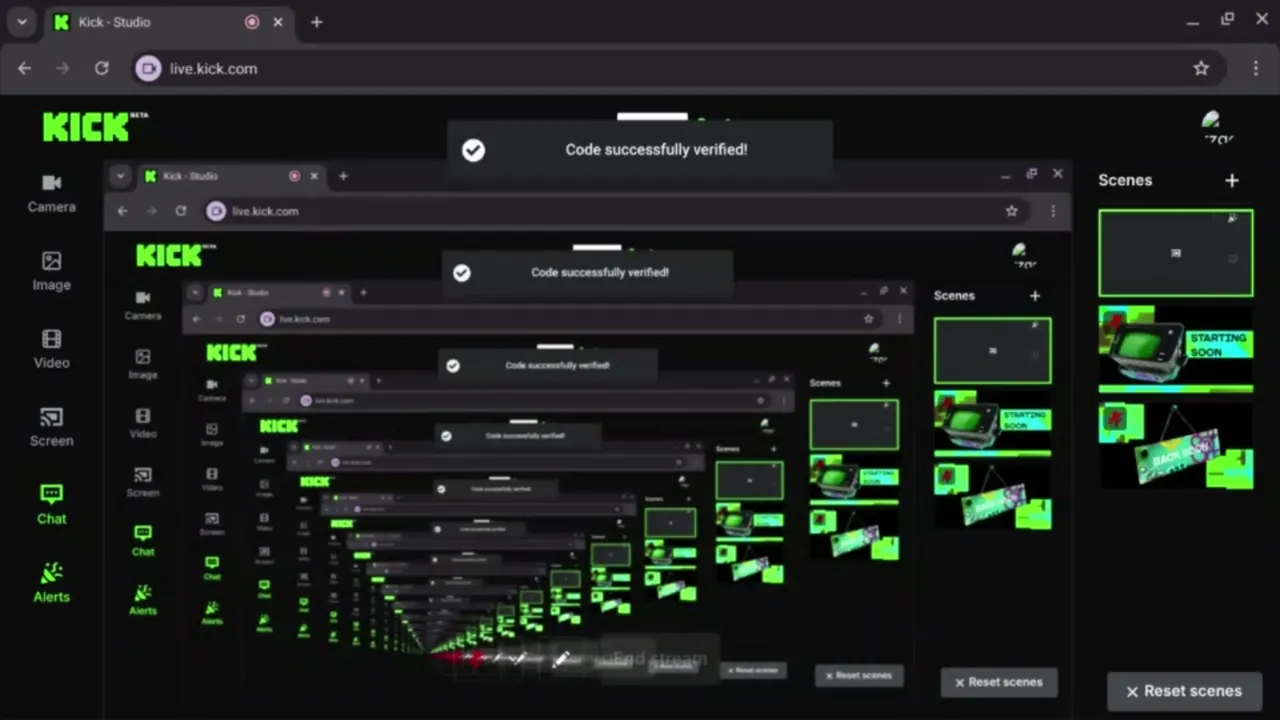Open the Image source in outer sidebar
Viewport: 1280px width, 720px height.
pyautogui.click(x=51, y=271)
